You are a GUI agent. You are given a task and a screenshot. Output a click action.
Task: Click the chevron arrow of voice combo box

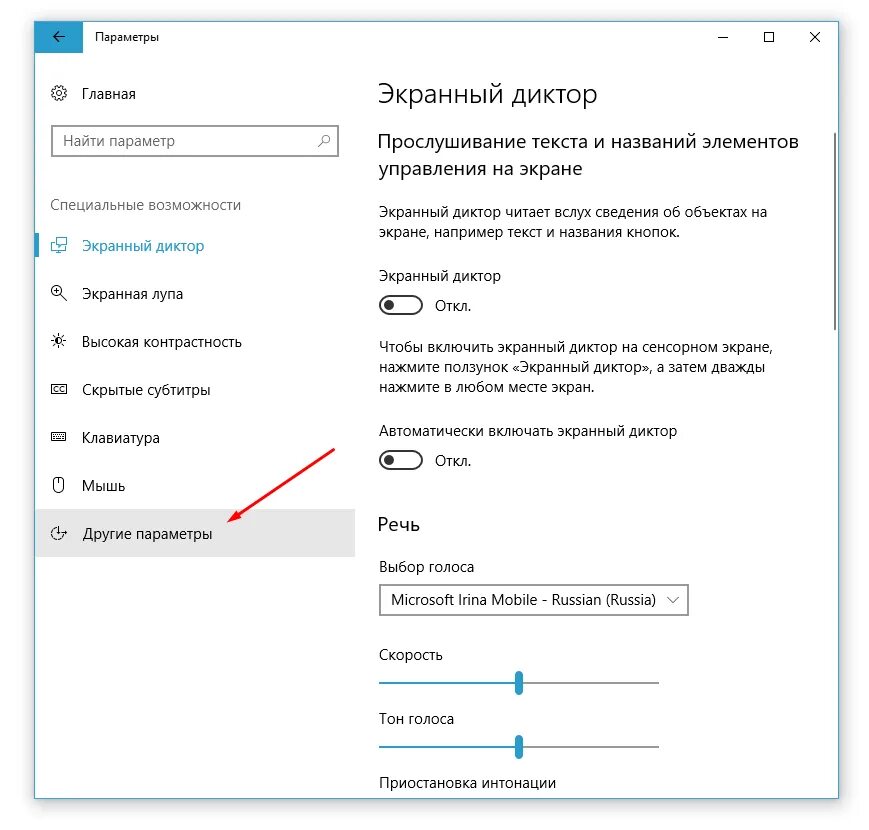[673, 600]
